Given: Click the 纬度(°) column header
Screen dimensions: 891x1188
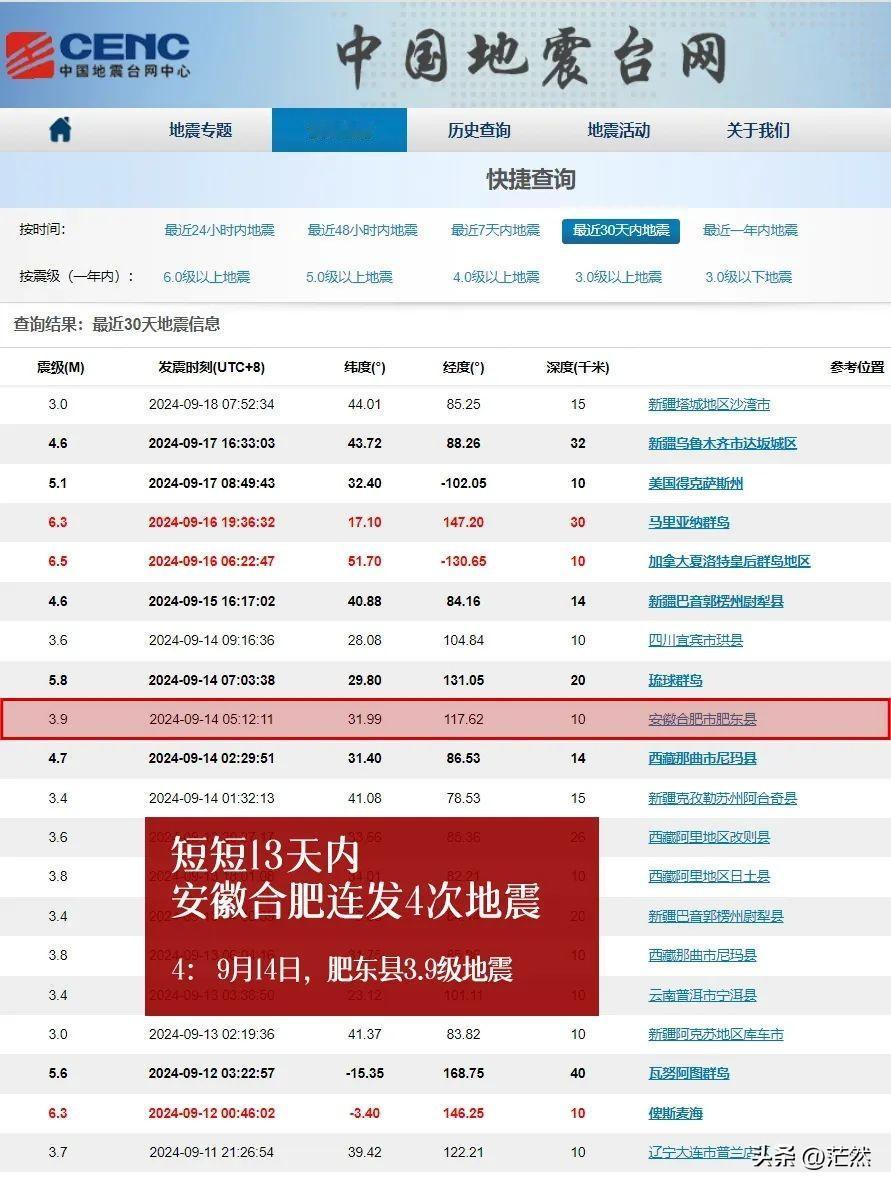Looking at the screenshot, I should pyautogui.click(x=364, y=367).
